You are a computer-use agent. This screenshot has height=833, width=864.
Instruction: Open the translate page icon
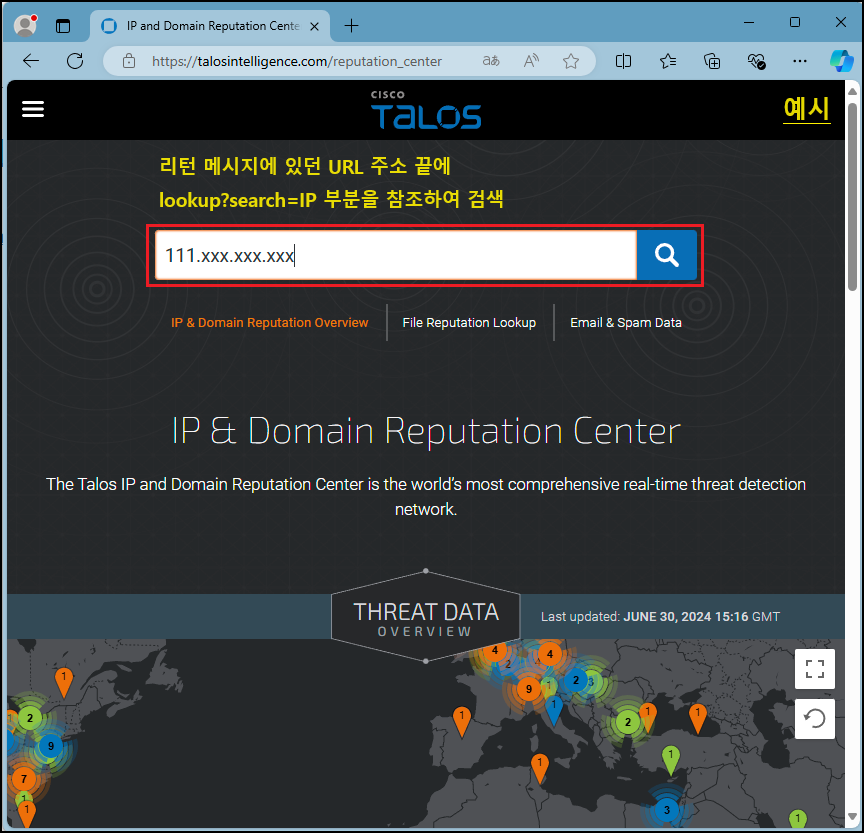point(491,61)
